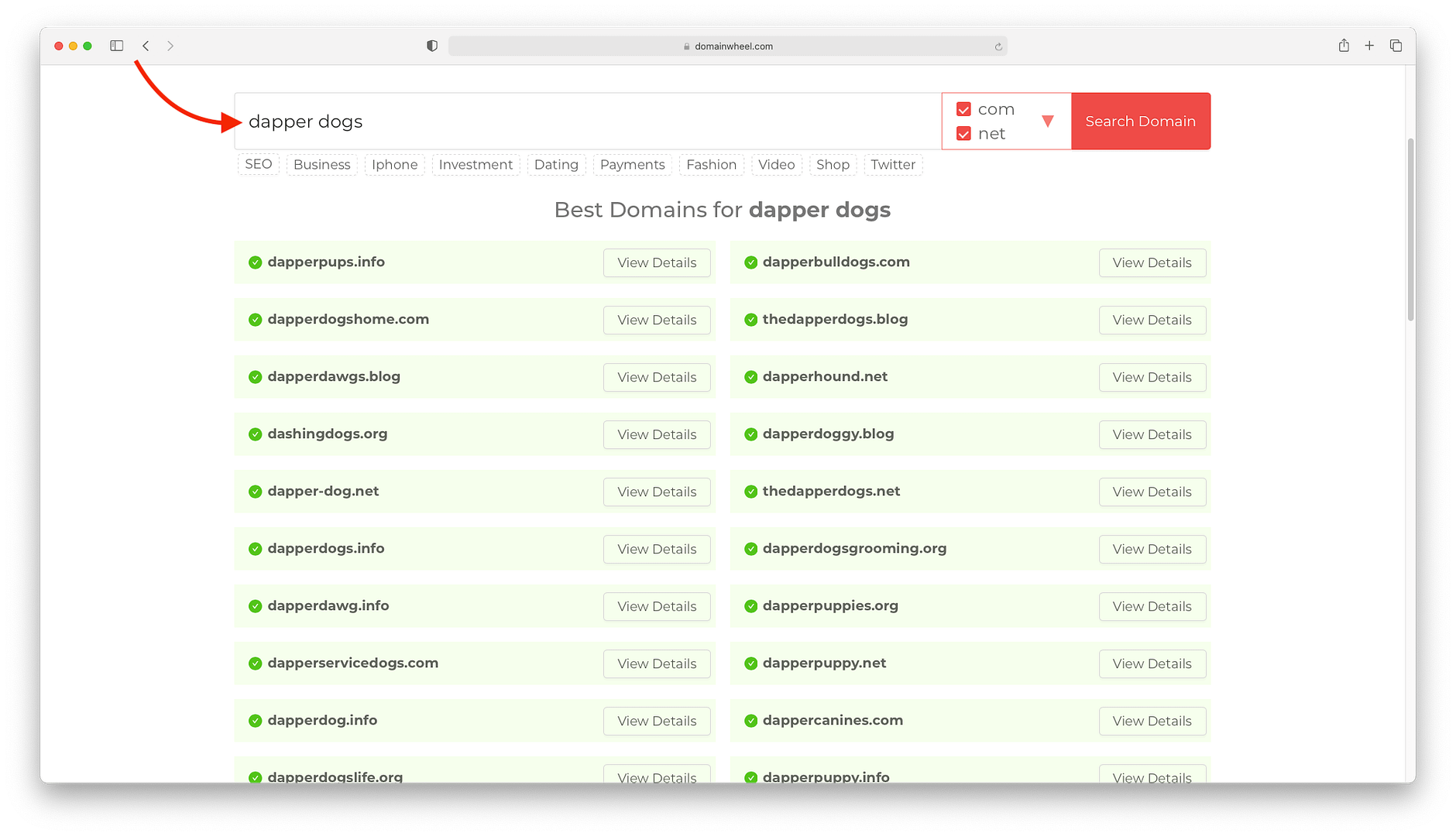Image resolution: width=1456 pixels, height=836 pixels.
Task: Click the dapper-dog.net domain name
Action: click(323, 491)
